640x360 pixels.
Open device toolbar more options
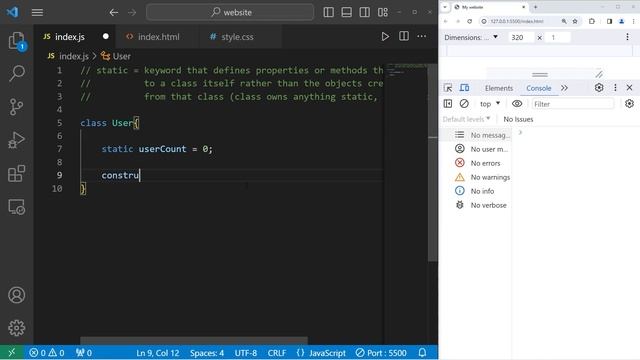(627, 37)
